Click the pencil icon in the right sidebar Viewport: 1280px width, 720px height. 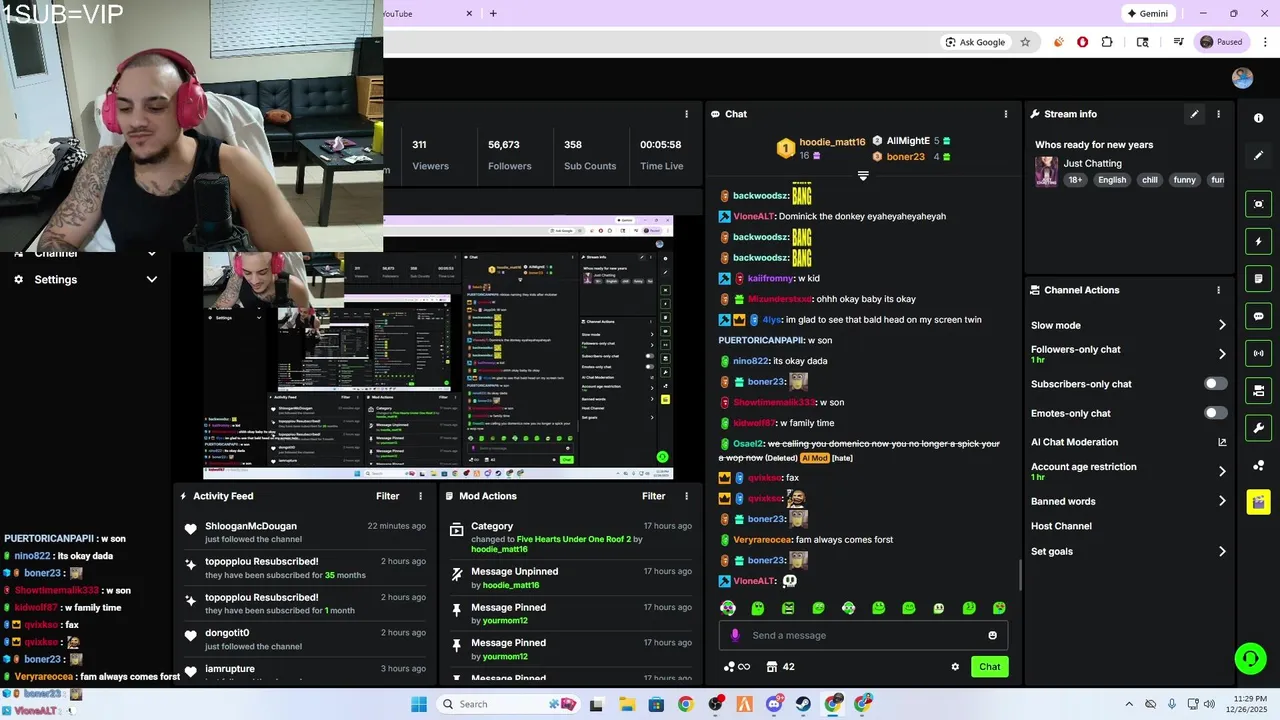(x=1258, y=156)
